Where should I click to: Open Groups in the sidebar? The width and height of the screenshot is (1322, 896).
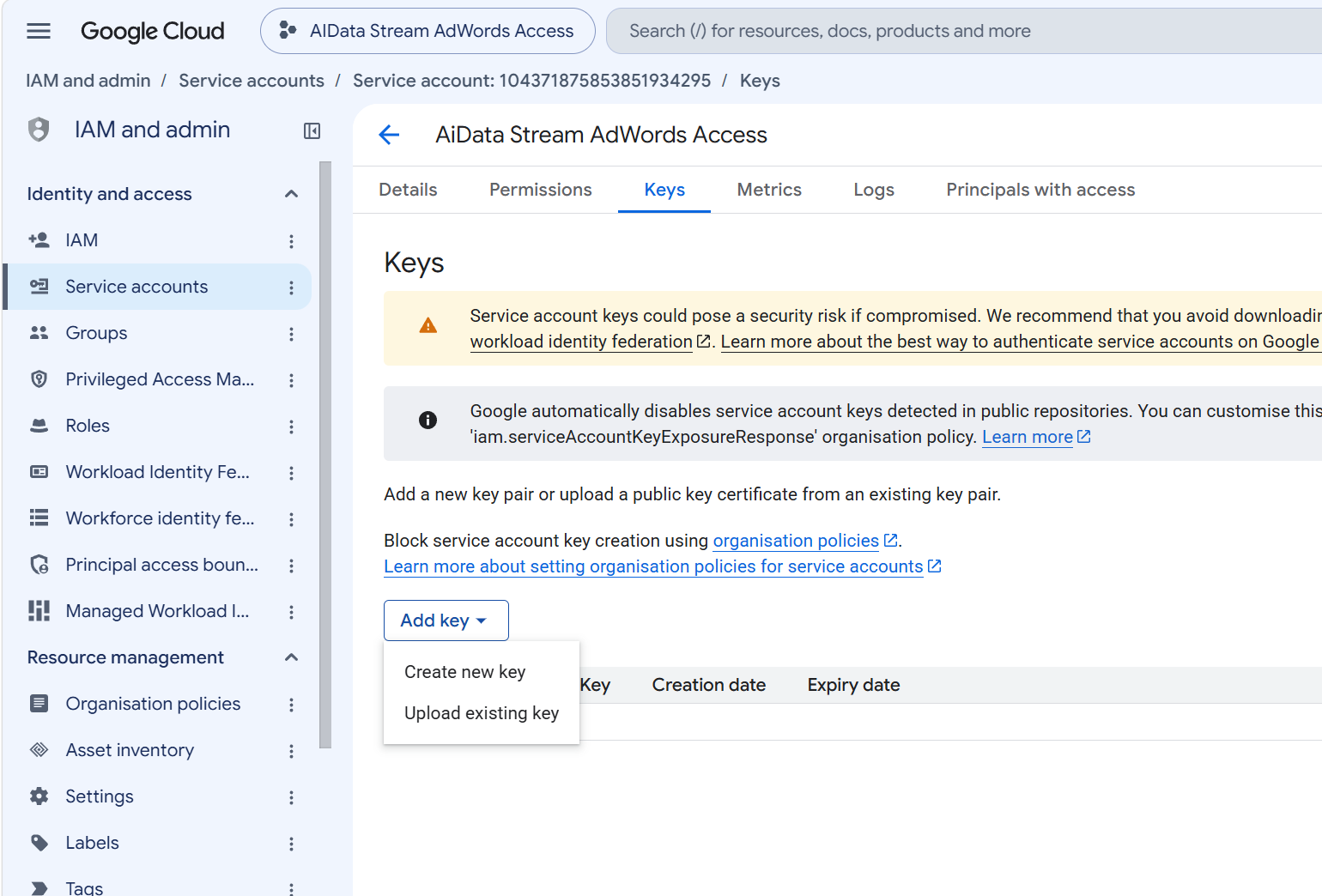click(96, 333)
